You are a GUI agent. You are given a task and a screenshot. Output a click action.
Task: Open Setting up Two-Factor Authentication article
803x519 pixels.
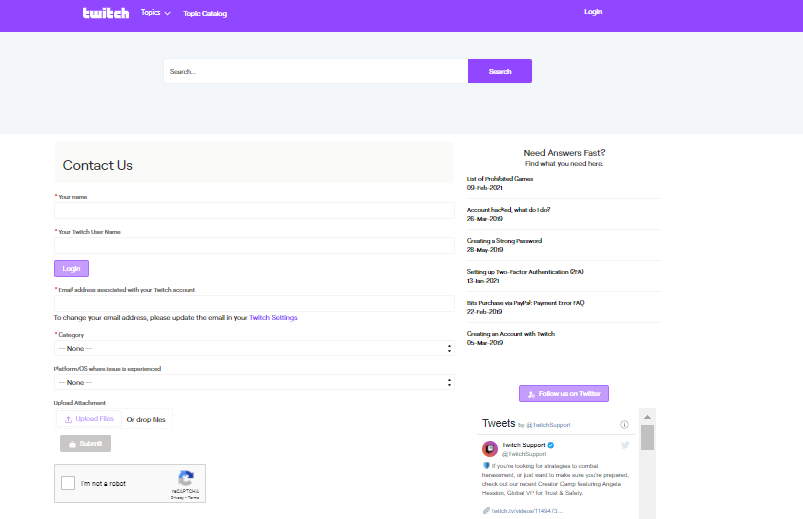(525, 272)
